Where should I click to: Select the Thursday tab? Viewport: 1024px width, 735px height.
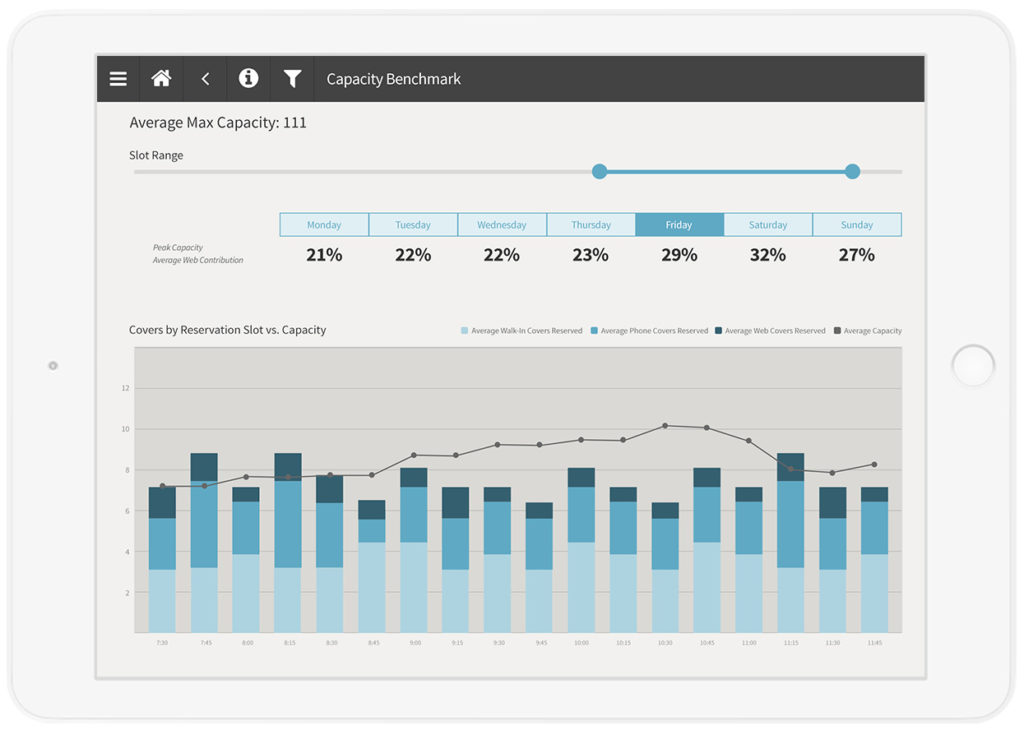click(590, 225)
